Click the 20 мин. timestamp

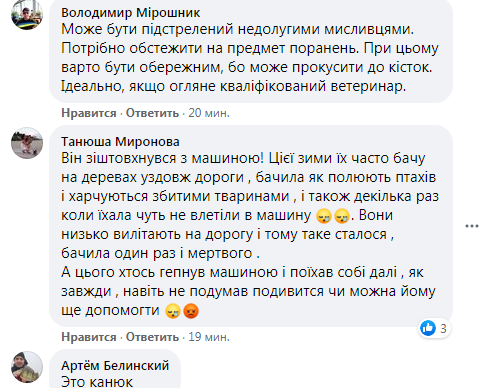point(209,113)
